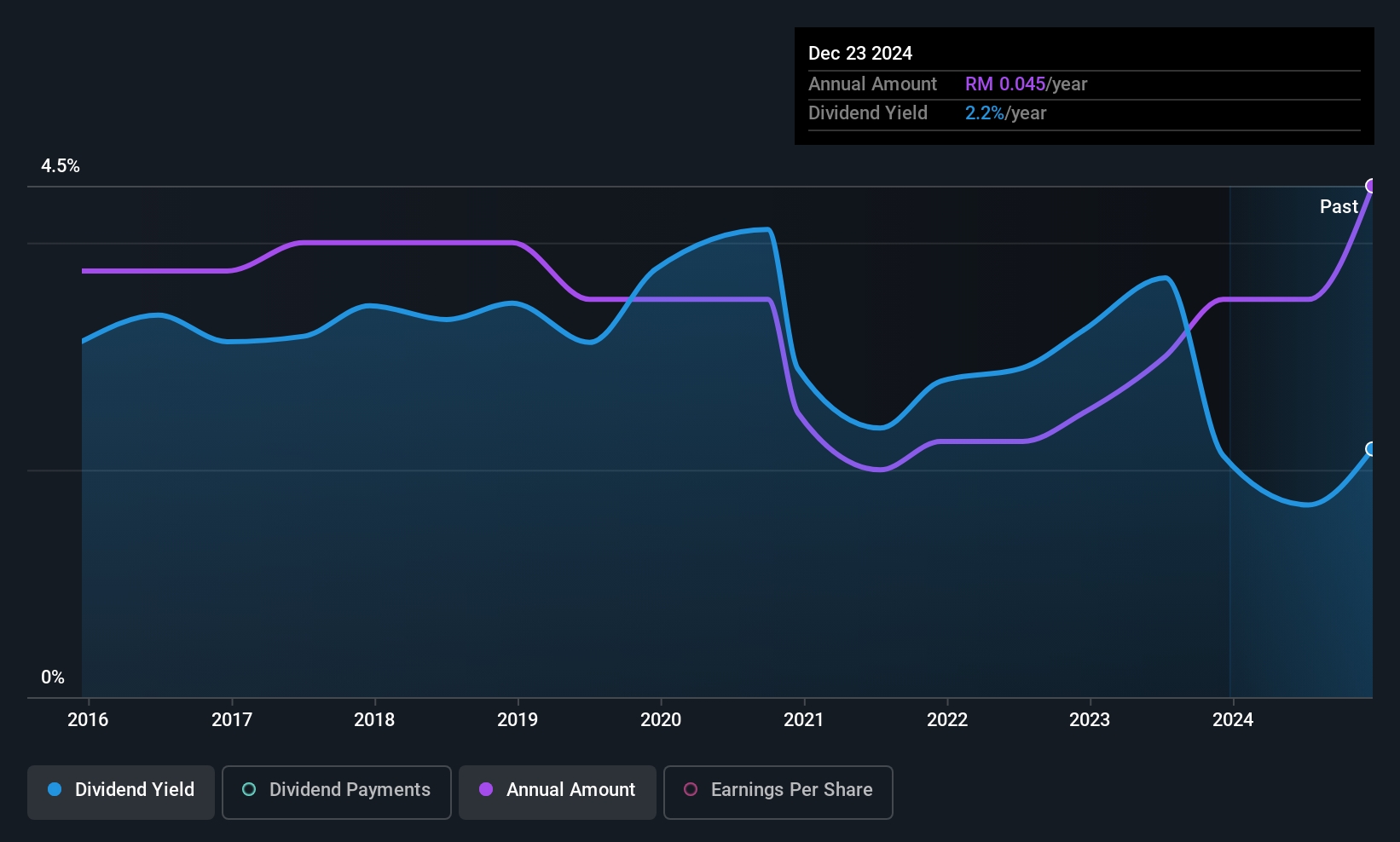1400x842 pixels.
Task: Click the RM 0.045/year tooltip value
Action: click(1026, 84)
